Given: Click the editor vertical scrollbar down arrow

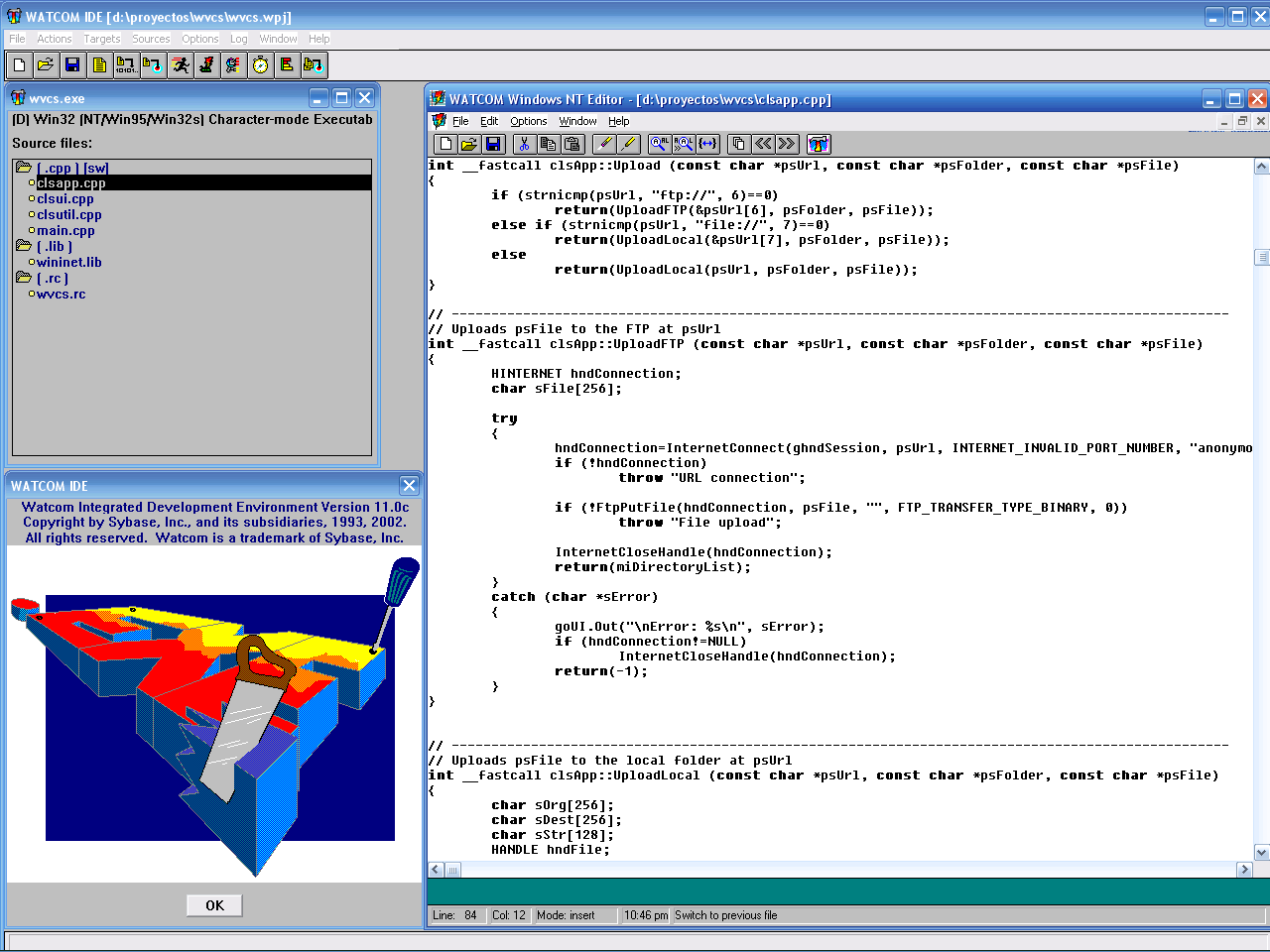Looking at the screenshot, I should 1262,853.
